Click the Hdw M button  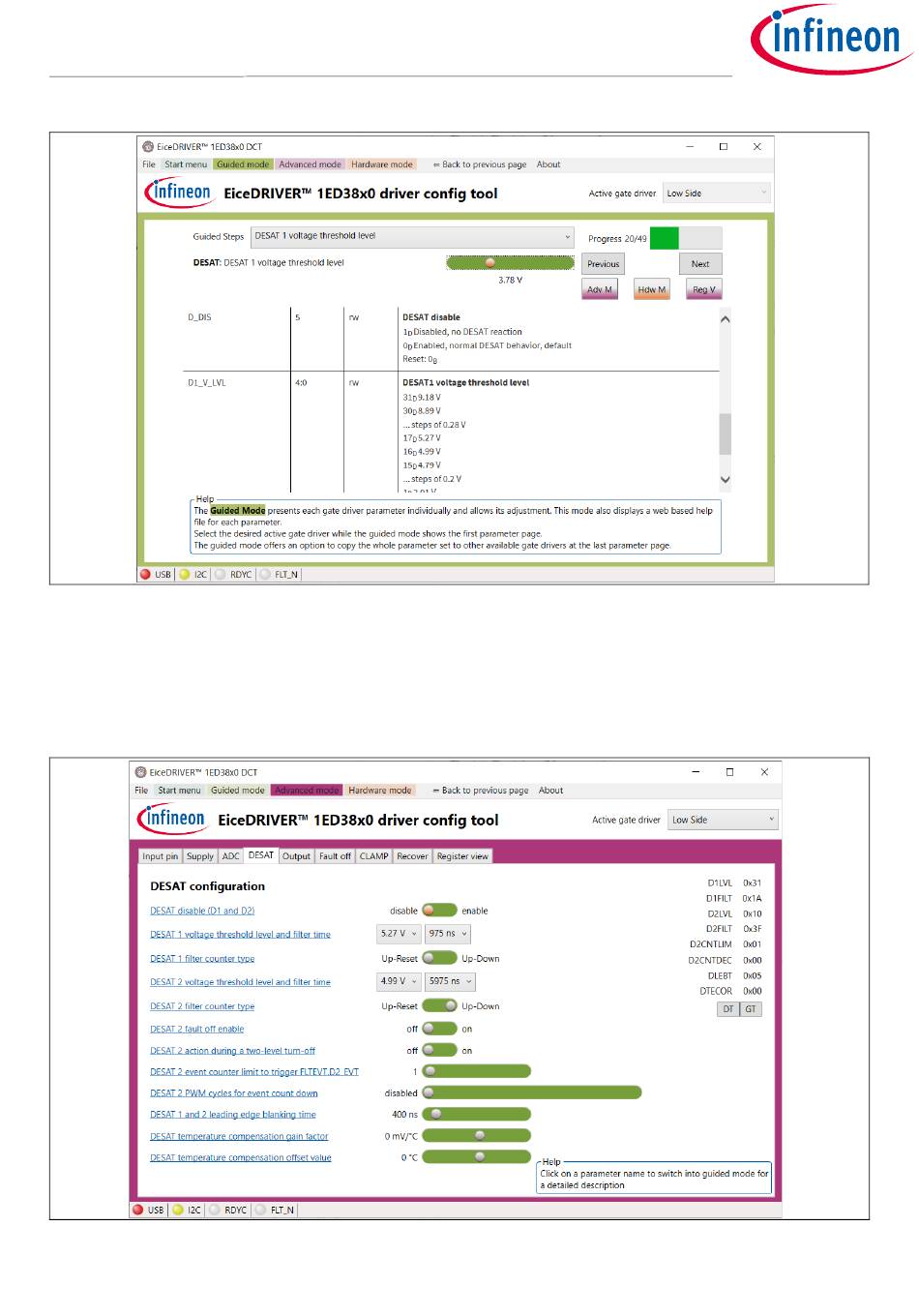[x=652, y=289]
